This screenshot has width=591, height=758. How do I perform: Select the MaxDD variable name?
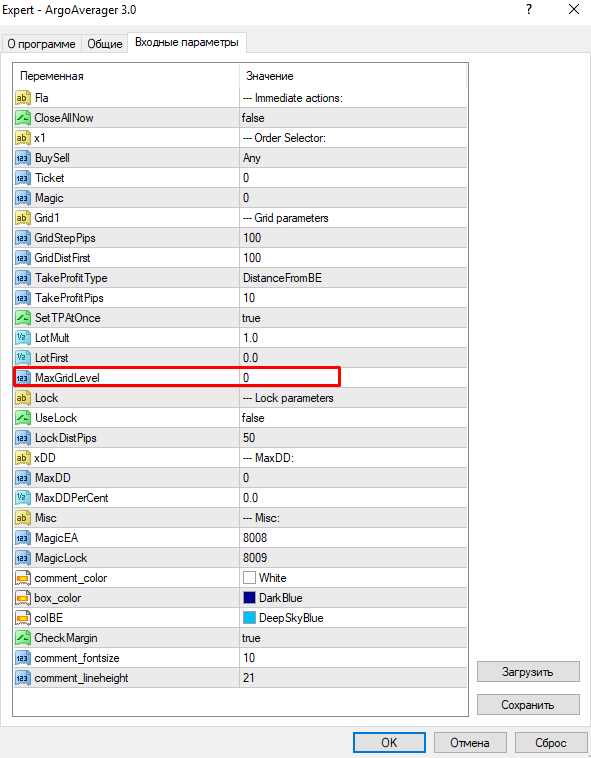pos(53,478)
